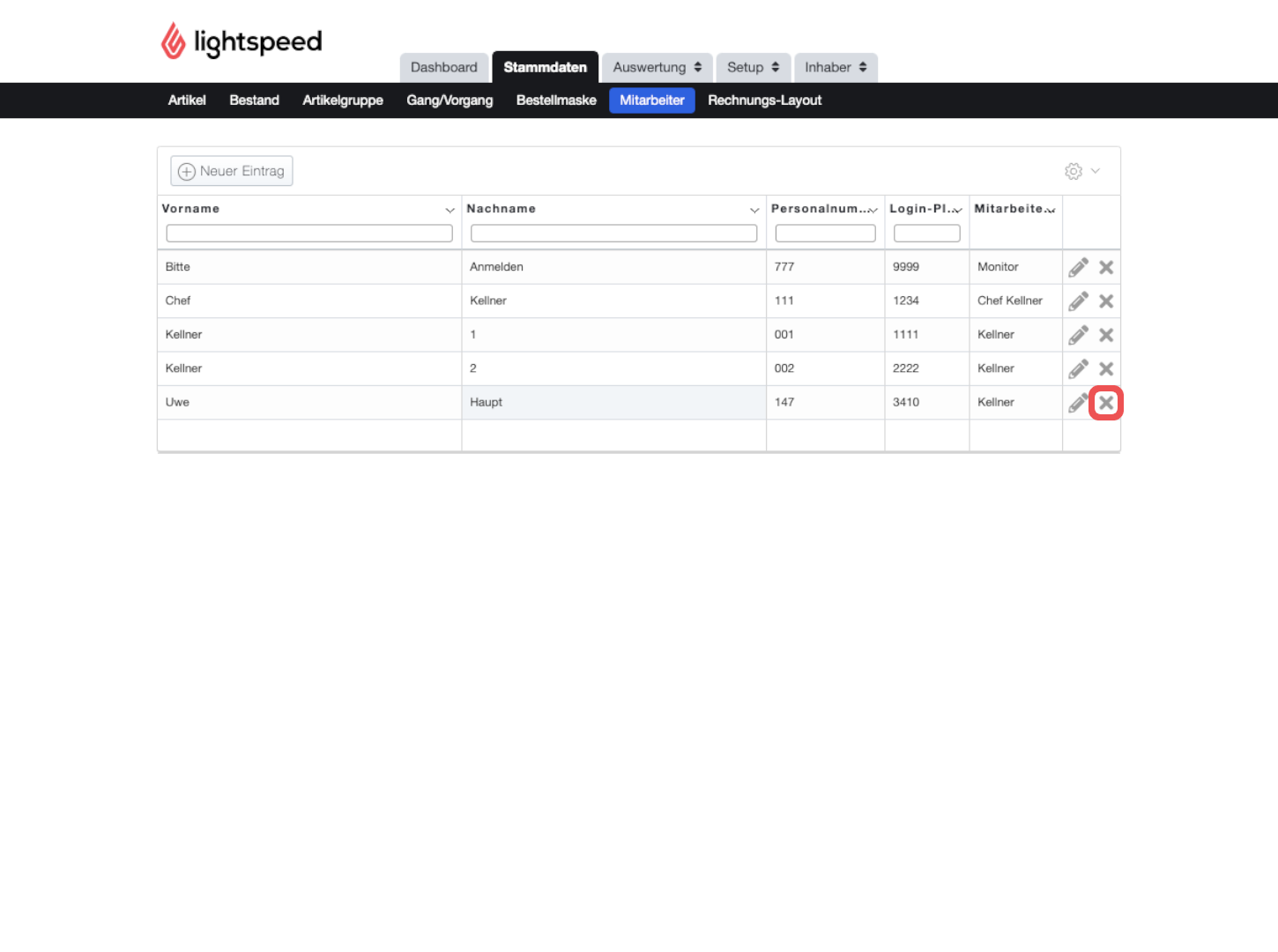Expand the Inhaber dropdown tab
Screen dimensions: 1278x952
(x=836, y=67)
